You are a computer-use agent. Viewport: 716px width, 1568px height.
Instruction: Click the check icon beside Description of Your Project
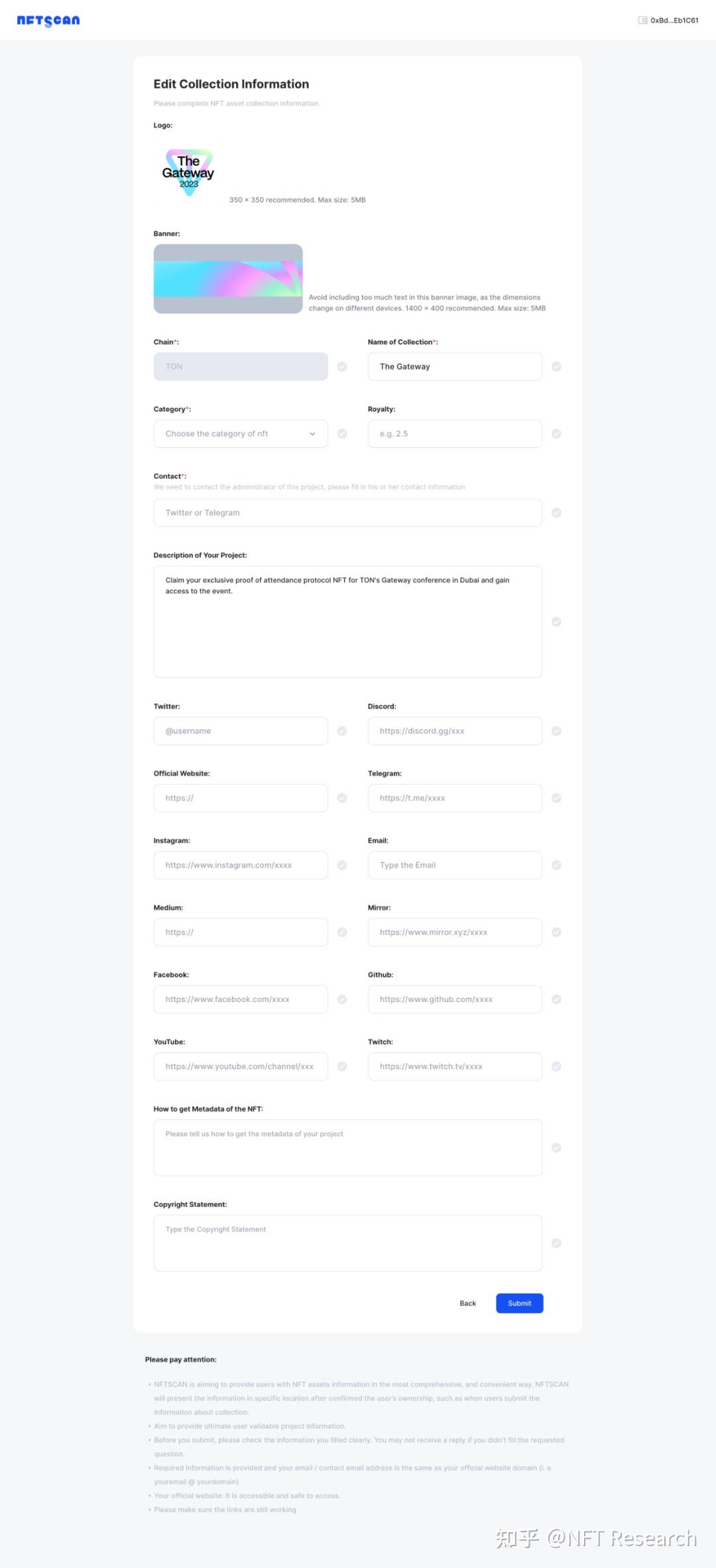tap(556, 622)
